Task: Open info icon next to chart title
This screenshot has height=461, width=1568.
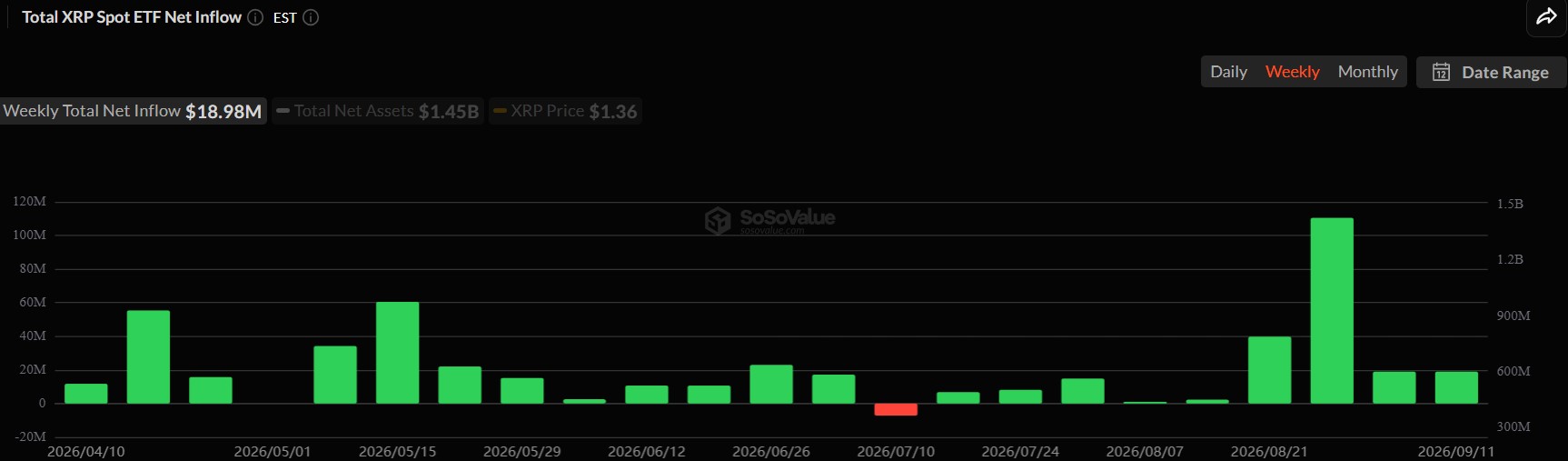Action: [x=255, y=17]
